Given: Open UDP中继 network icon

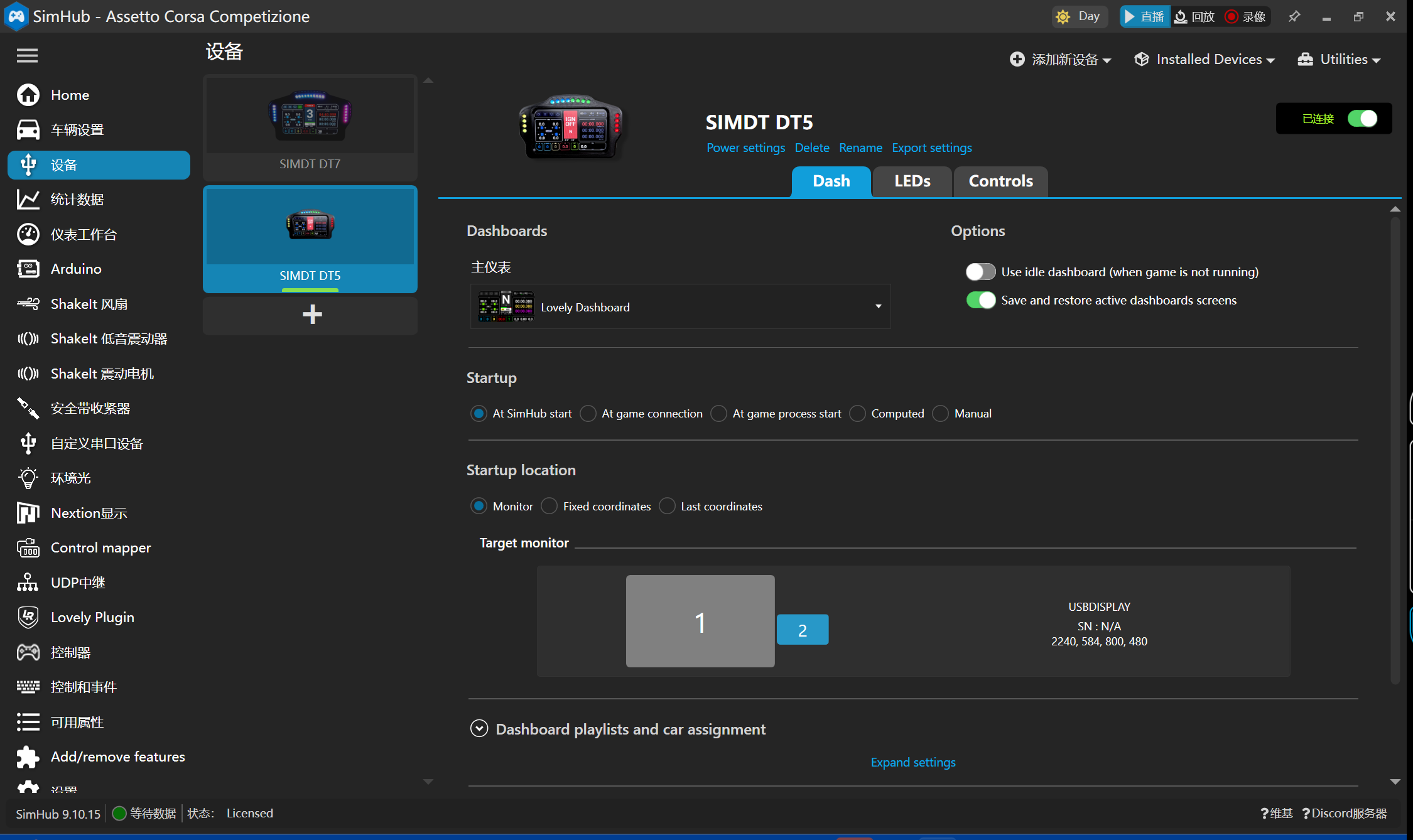Looking at the screenshot, I should coord(28,583).
